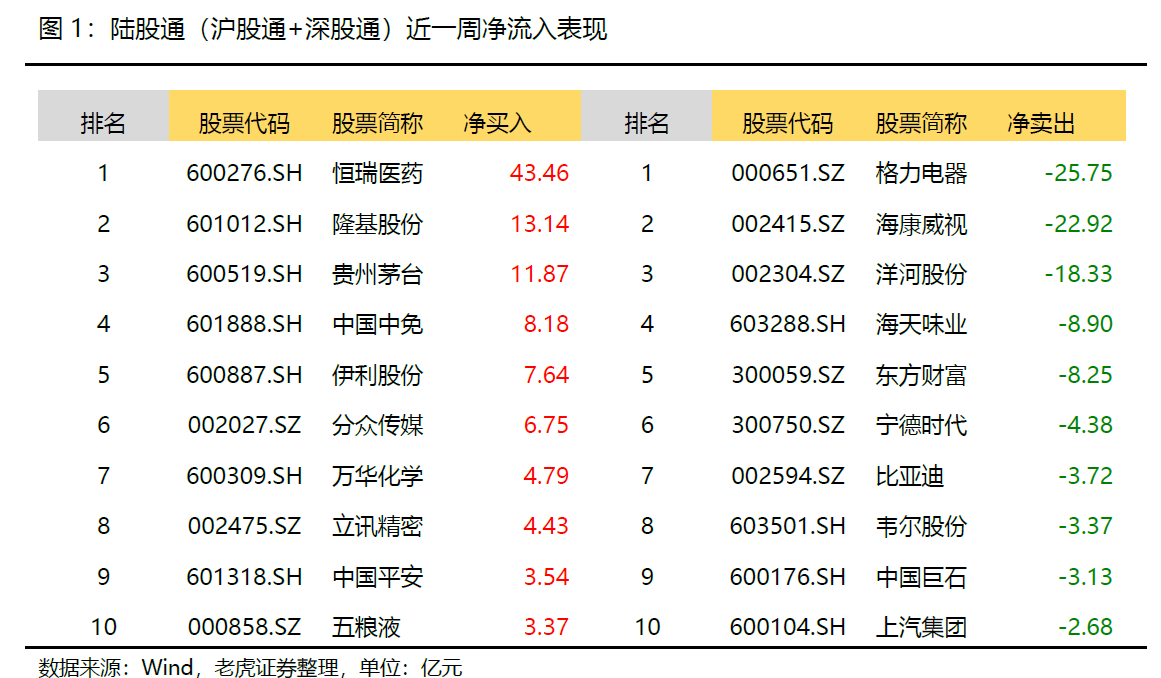Select net buy value 43.46
1161x678 pixels.
(x=539, y=173)
